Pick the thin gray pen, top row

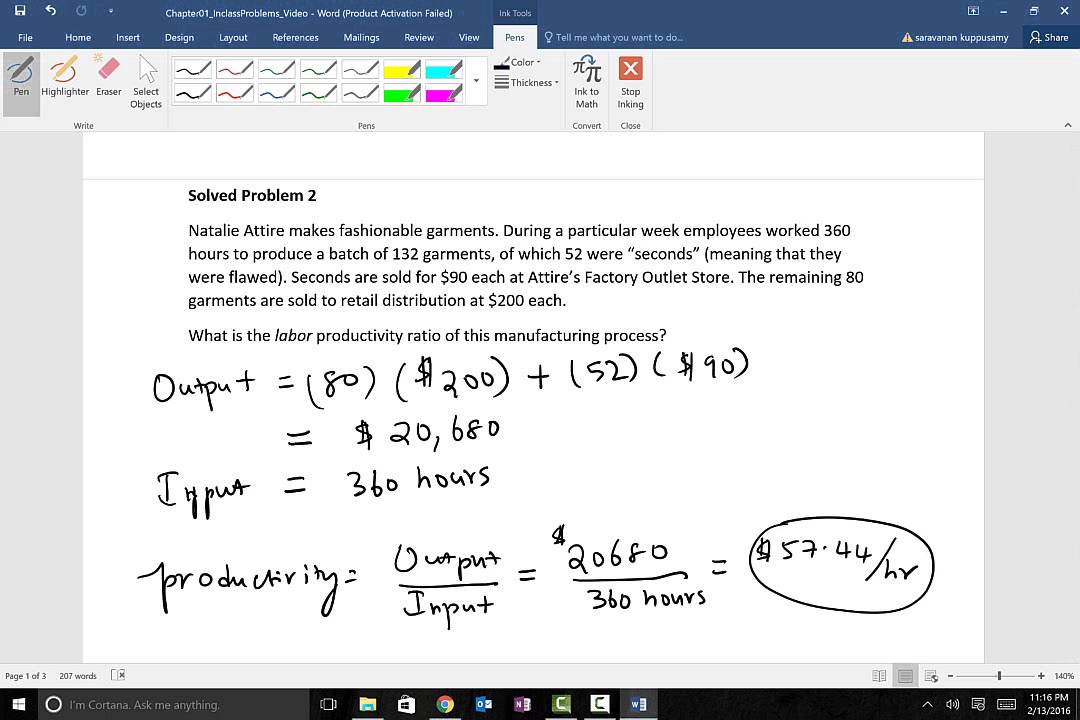click(x=361, y=69)
